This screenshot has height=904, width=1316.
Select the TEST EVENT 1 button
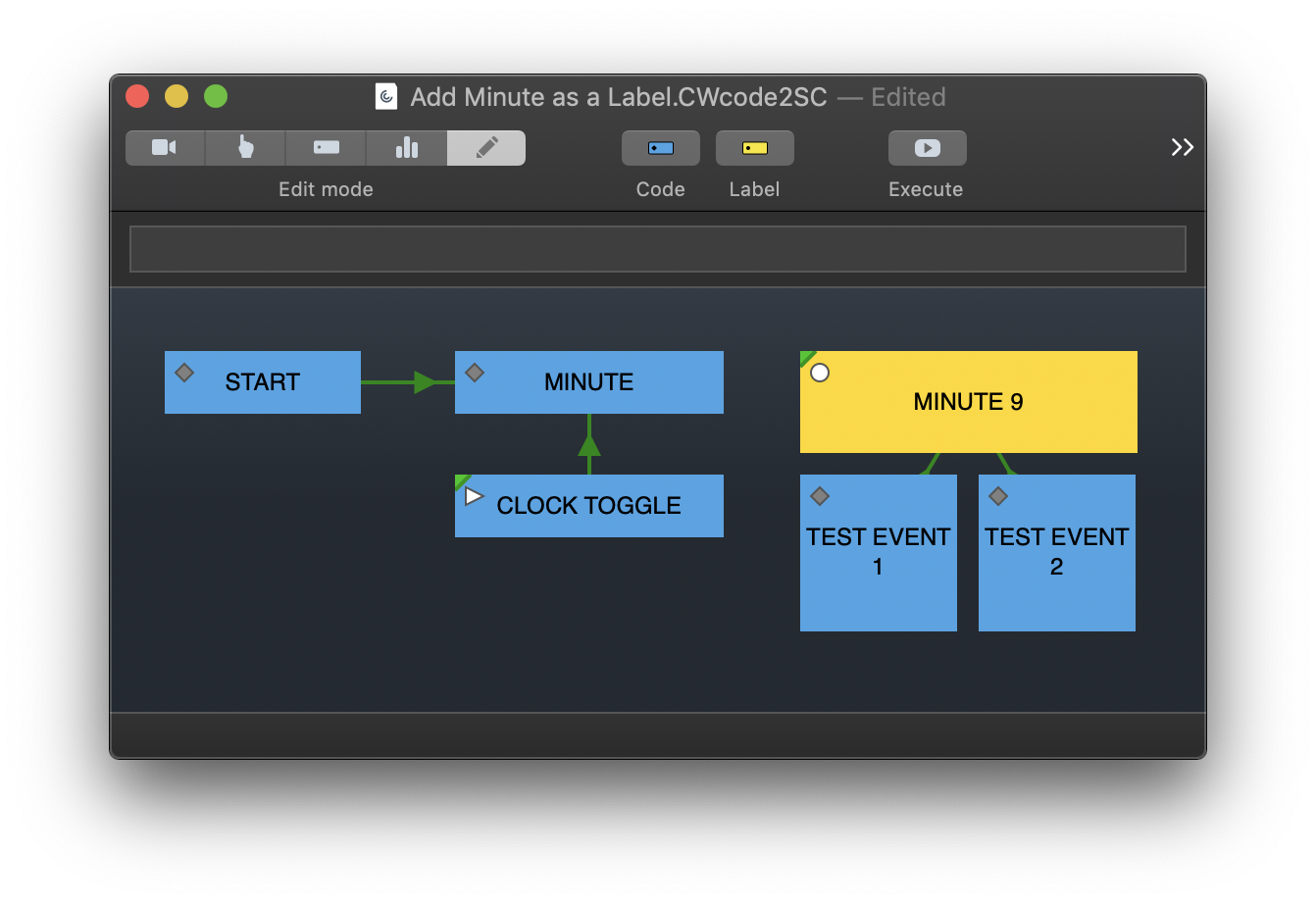click(x=879, y=553)
